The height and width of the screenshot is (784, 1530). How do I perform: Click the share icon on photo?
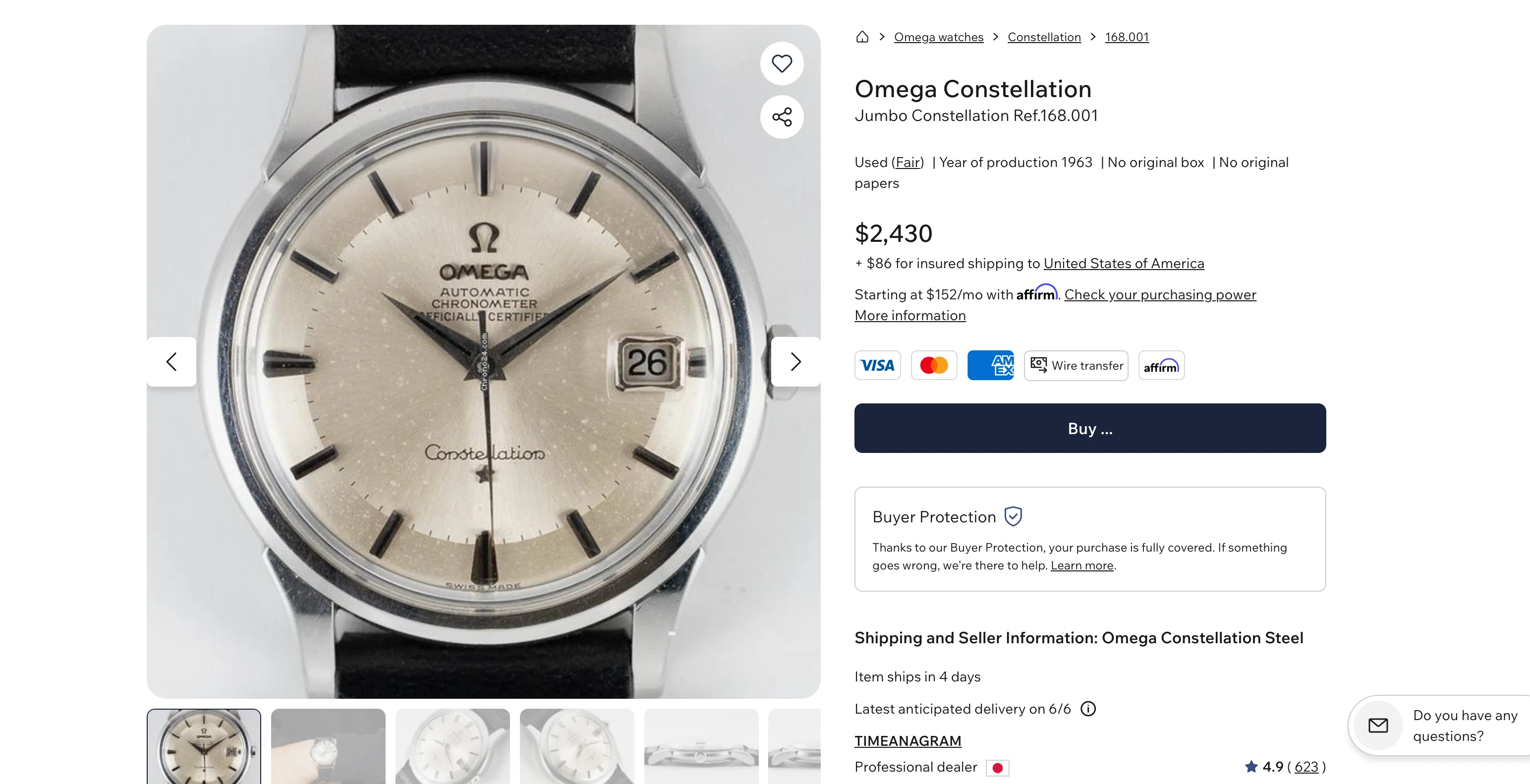pyautogui.click(x=782, y=117)
